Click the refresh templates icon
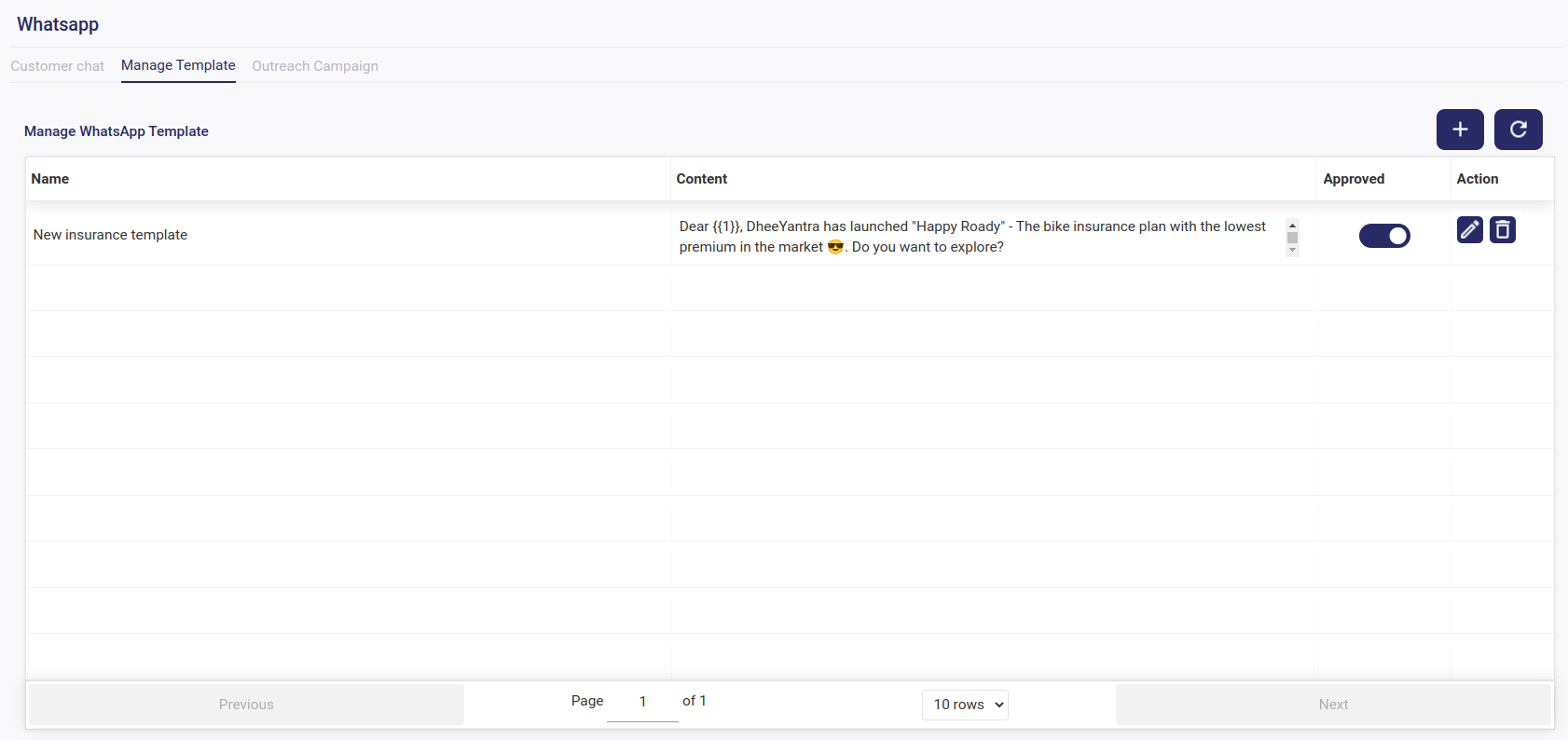1568x740 pixels. click(1518, 130)
